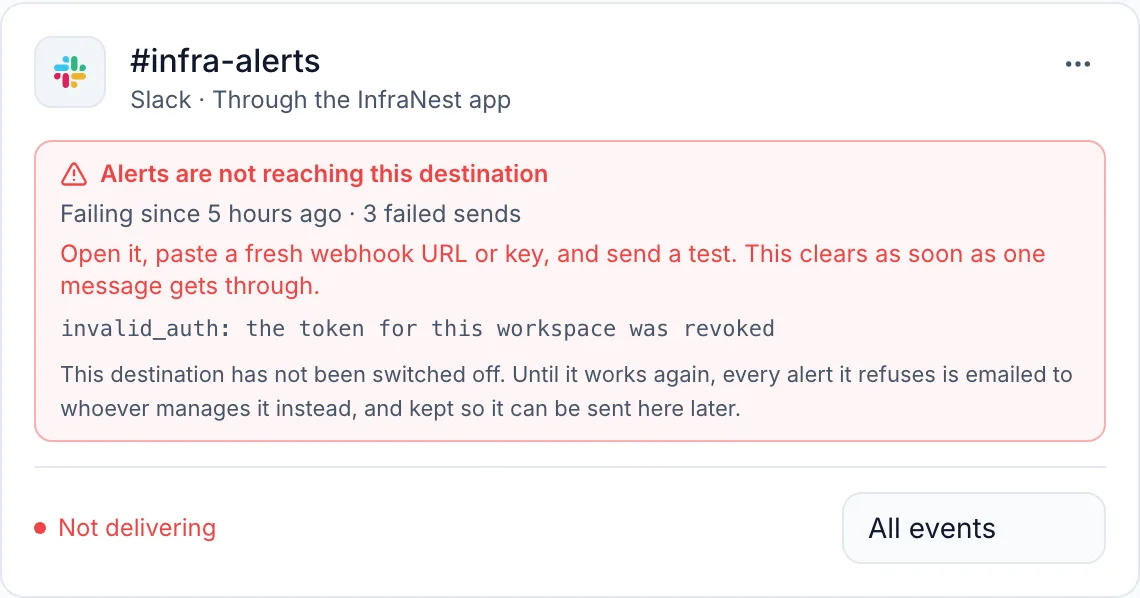
Task: Click the '3 failed sends' count
Action: coord(441,214)
